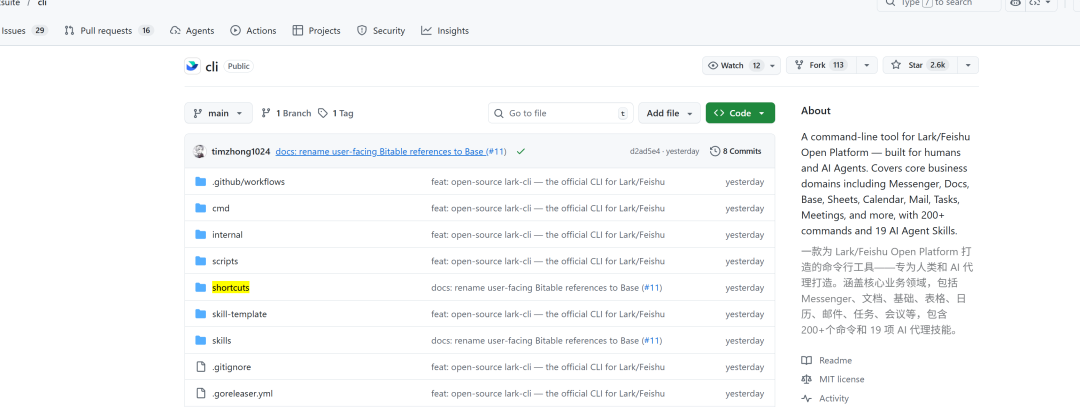Open the star lists dropdown arrow
The image size is (1080, 407).
pyautogui.click(x=967, y=65)
